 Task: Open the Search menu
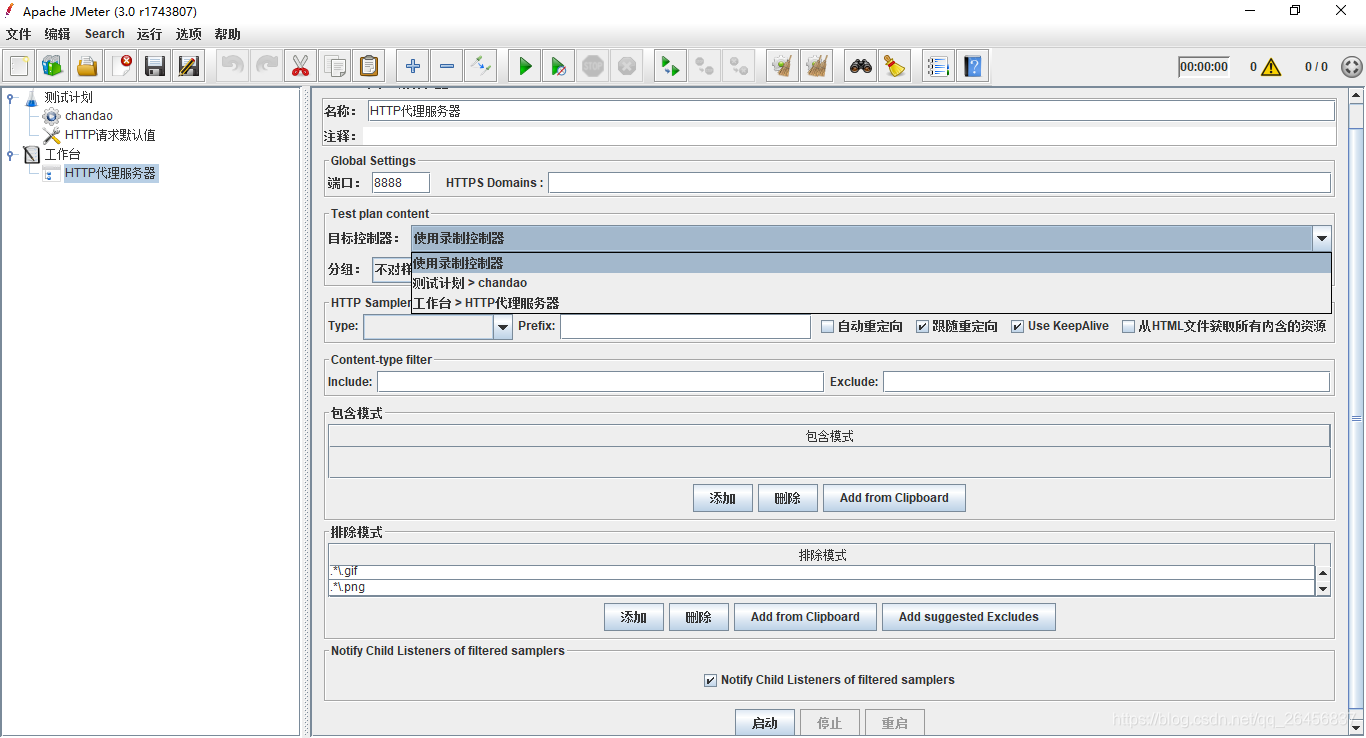click(104, 34)
